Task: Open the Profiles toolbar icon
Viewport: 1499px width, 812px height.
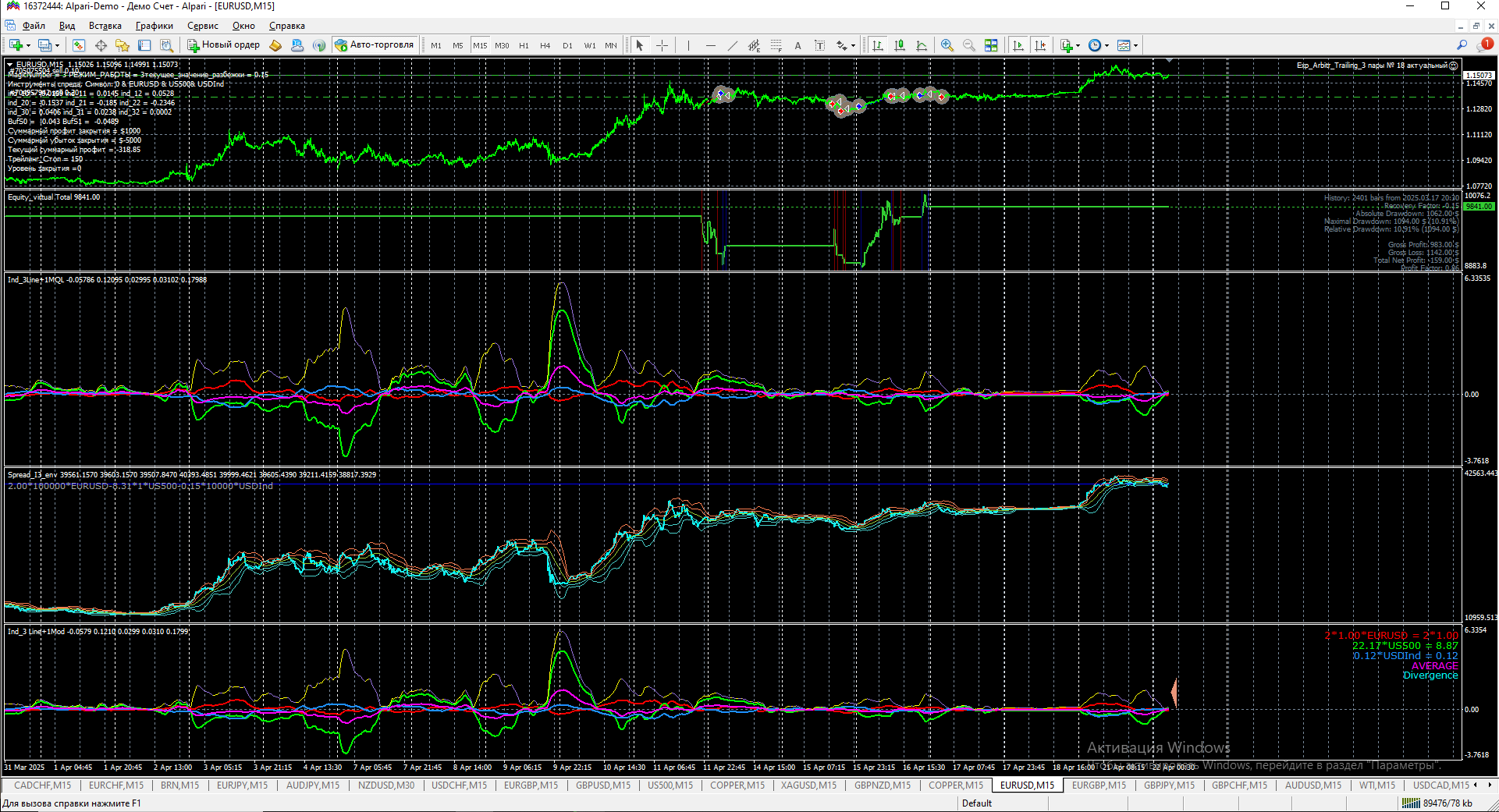Action: tap(44, 45)
